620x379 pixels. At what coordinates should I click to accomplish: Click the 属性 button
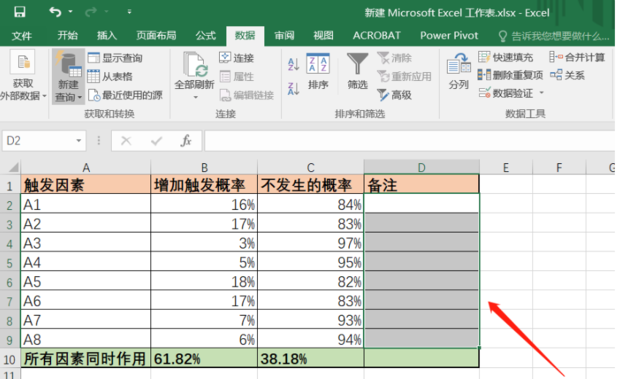236,76
